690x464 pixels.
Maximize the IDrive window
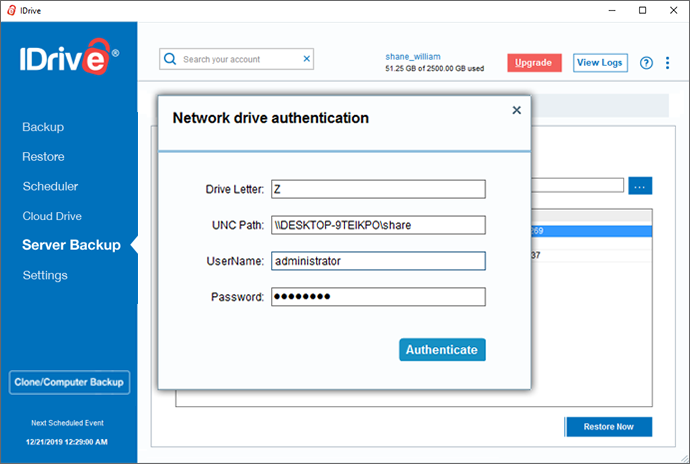[642, 11]
